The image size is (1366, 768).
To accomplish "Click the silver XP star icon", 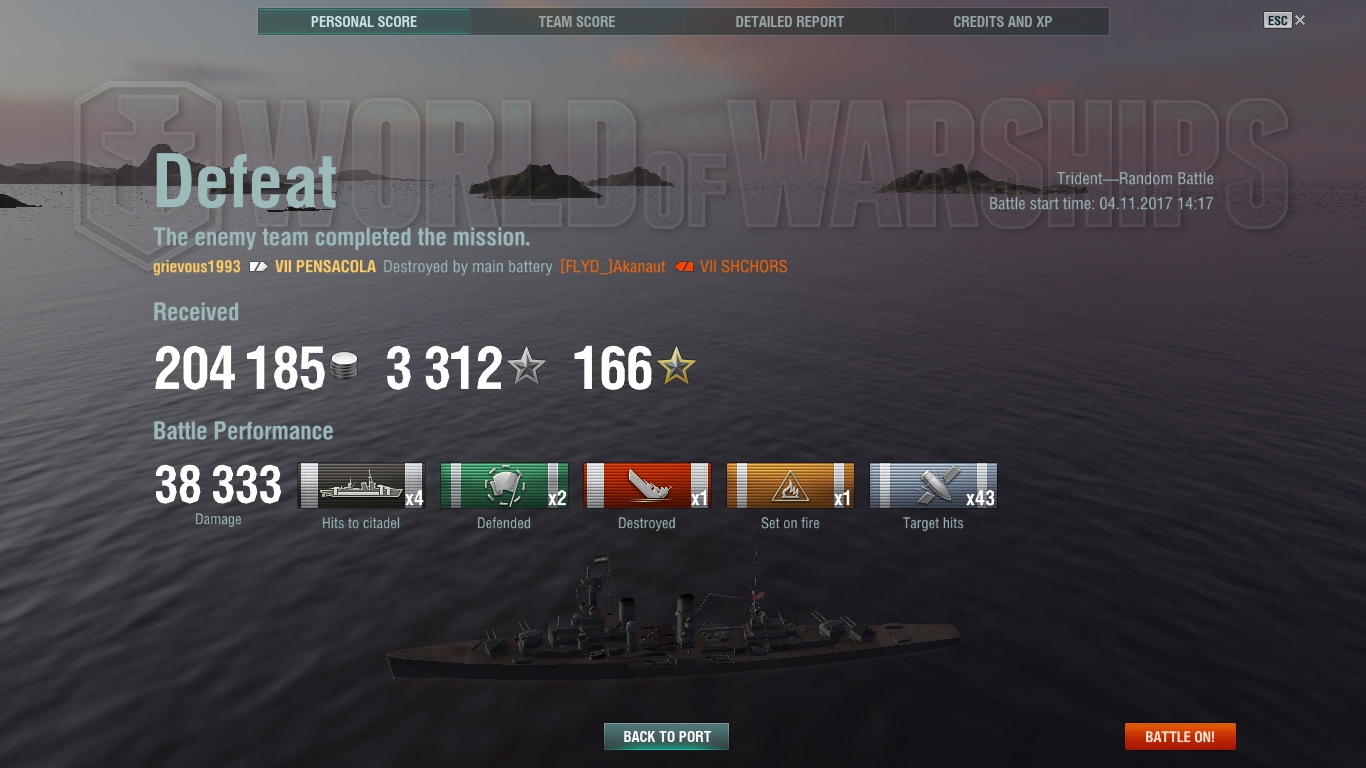I will pyautogui.click(x=527, y=367).
